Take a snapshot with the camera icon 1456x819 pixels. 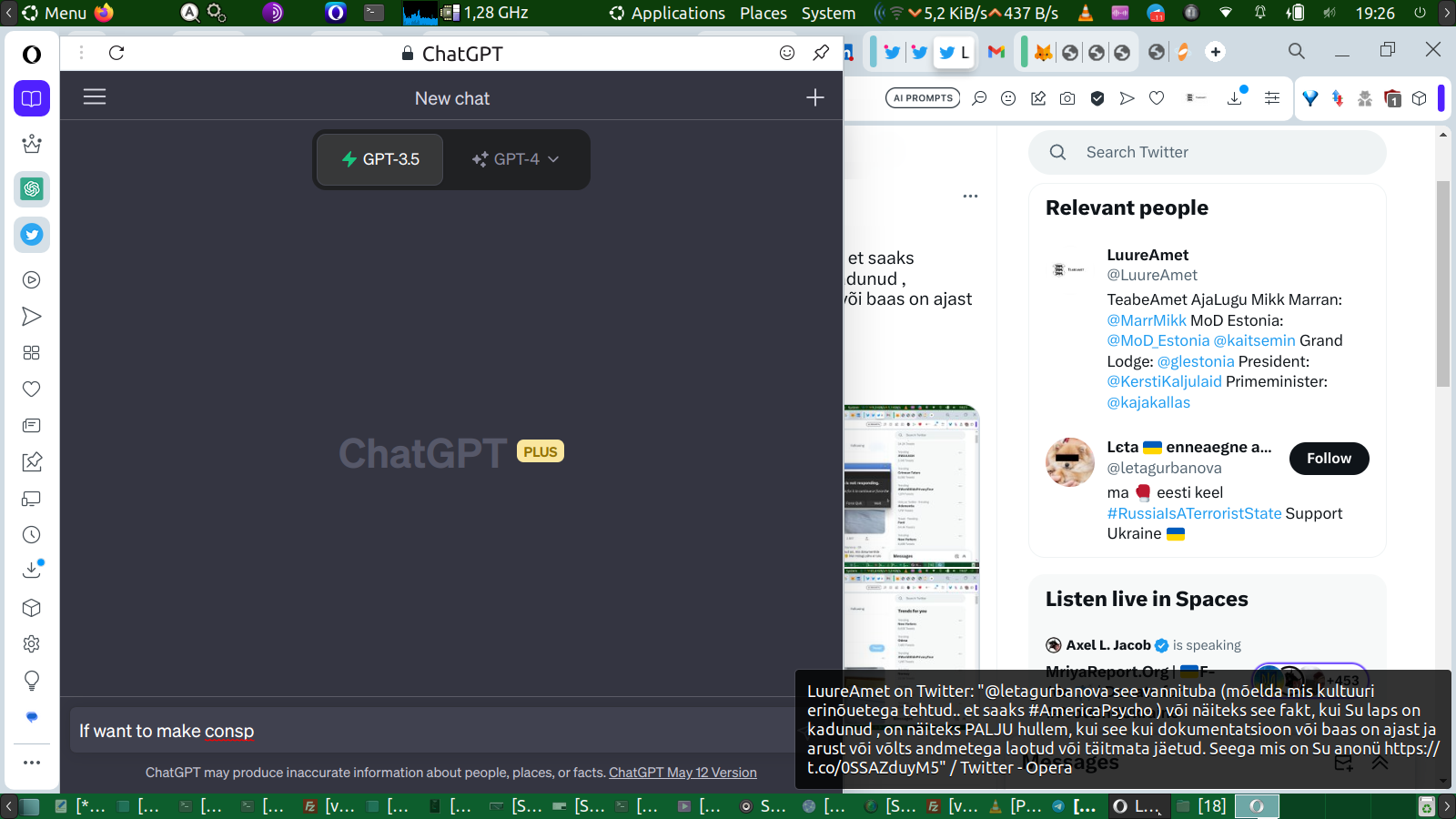1067,98
